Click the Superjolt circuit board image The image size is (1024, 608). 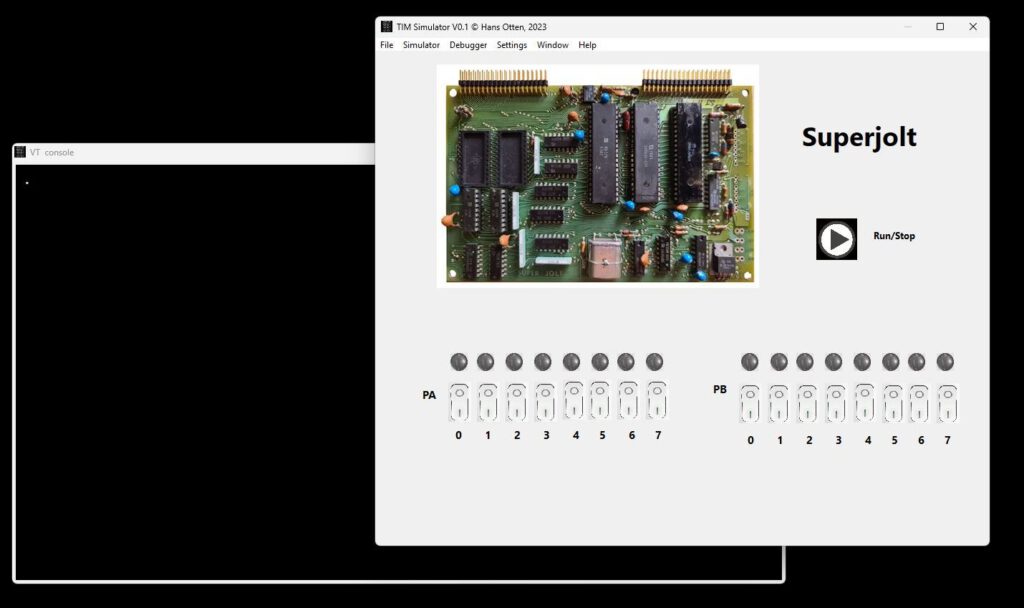[x=598, y=176]
